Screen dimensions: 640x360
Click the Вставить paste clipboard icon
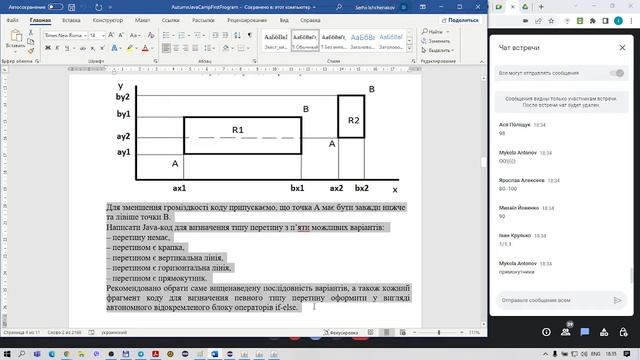coord(16,36)
